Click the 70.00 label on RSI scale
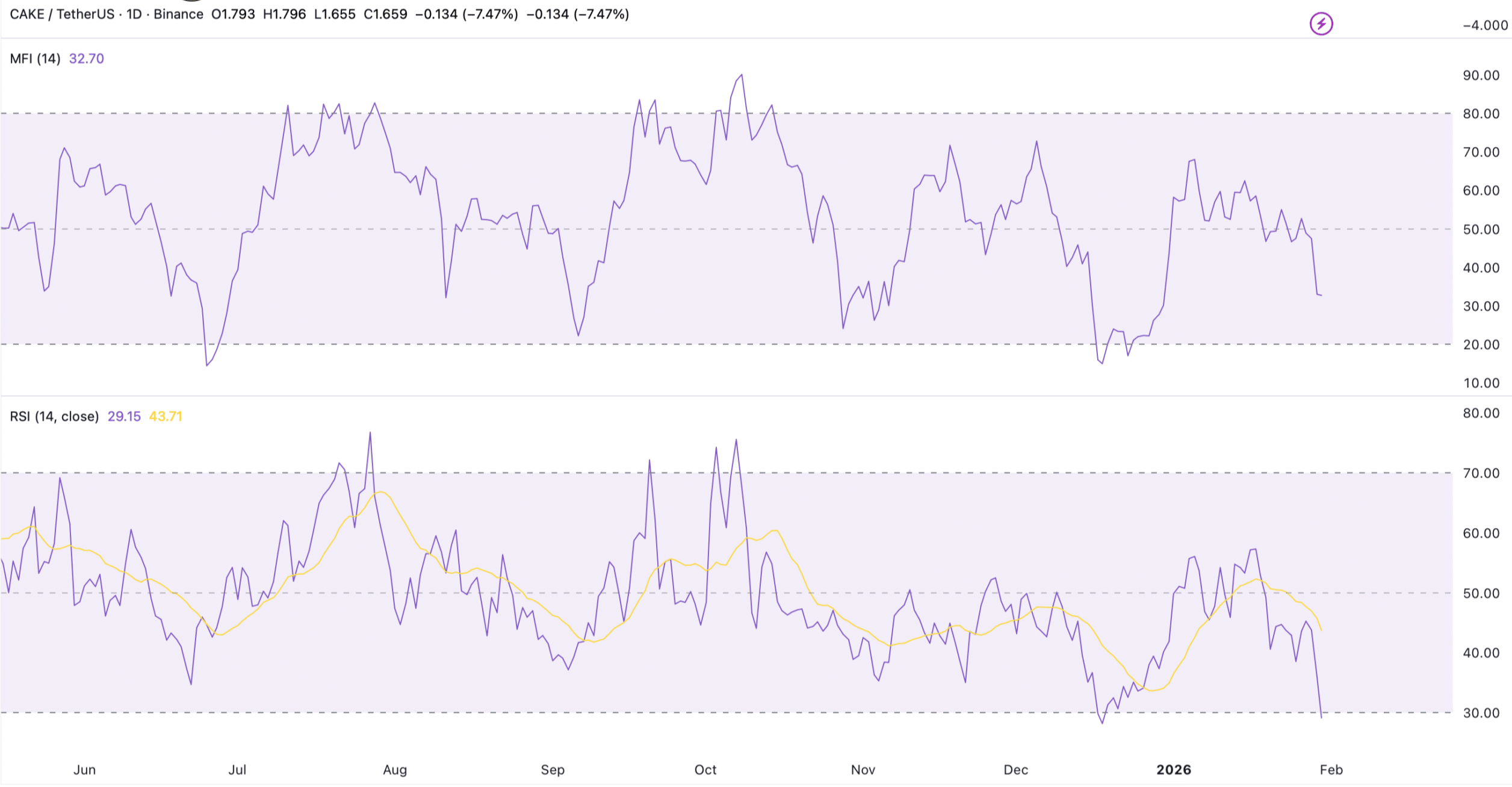This screenshot has height=787, width=1512. [1481, 473]
